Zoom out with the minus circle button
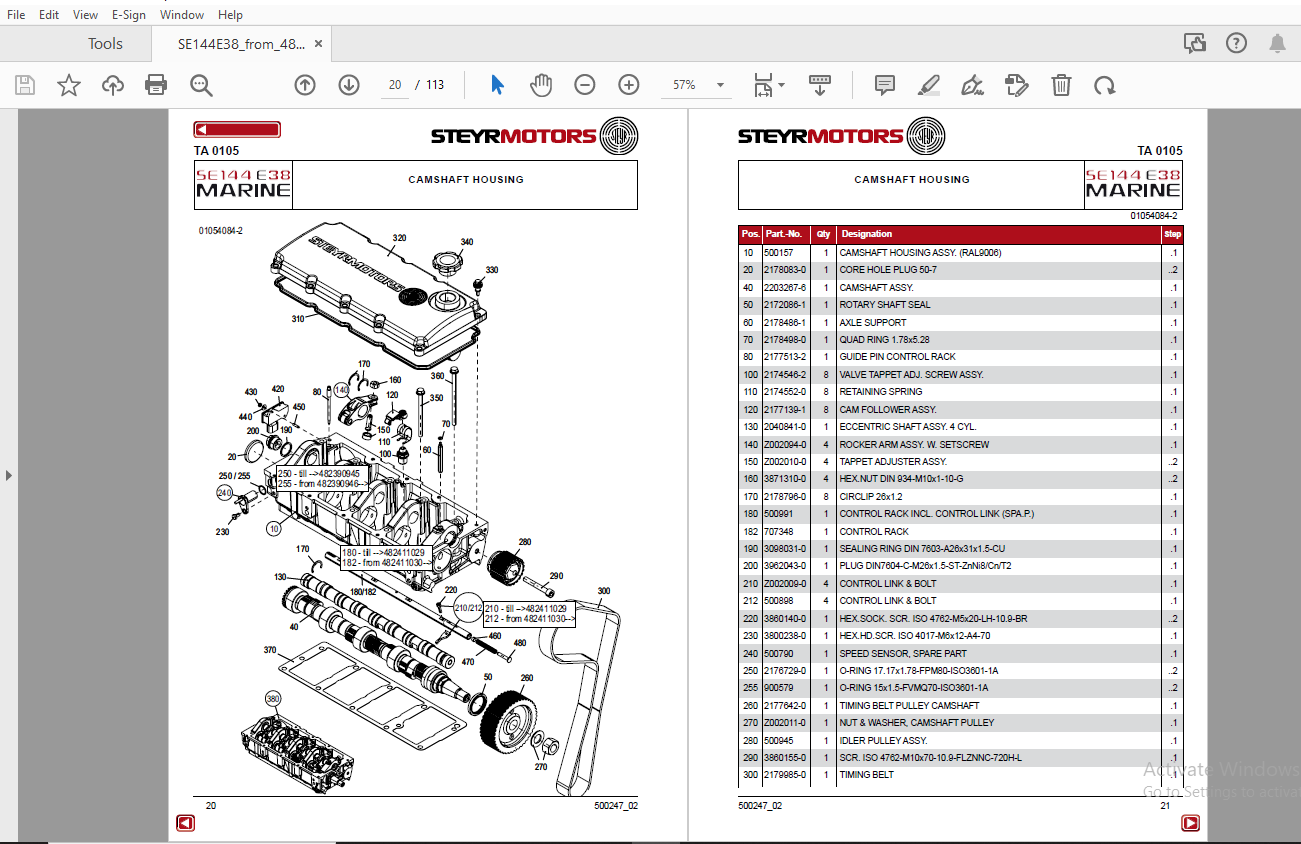The image size is (1301, 844). tap(585, 85)
